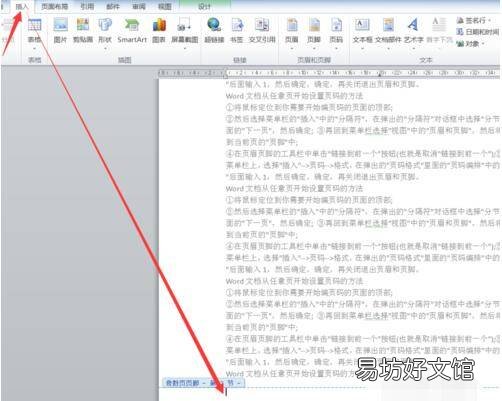Click the blue footer section label tag
502x401 pixels.
203,383
